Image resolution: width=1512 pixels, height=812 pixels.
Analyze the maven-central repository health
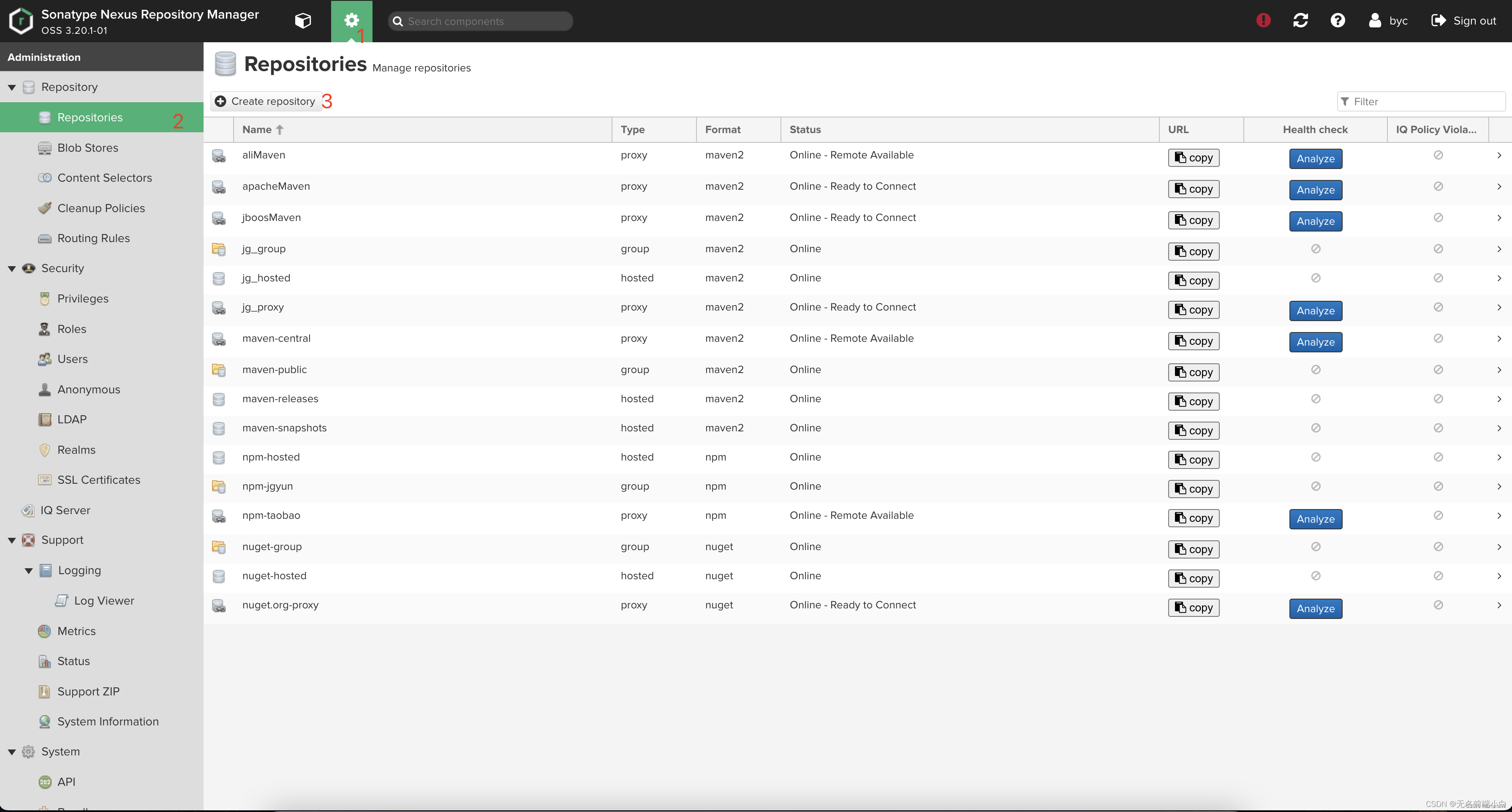(1315, 342)
